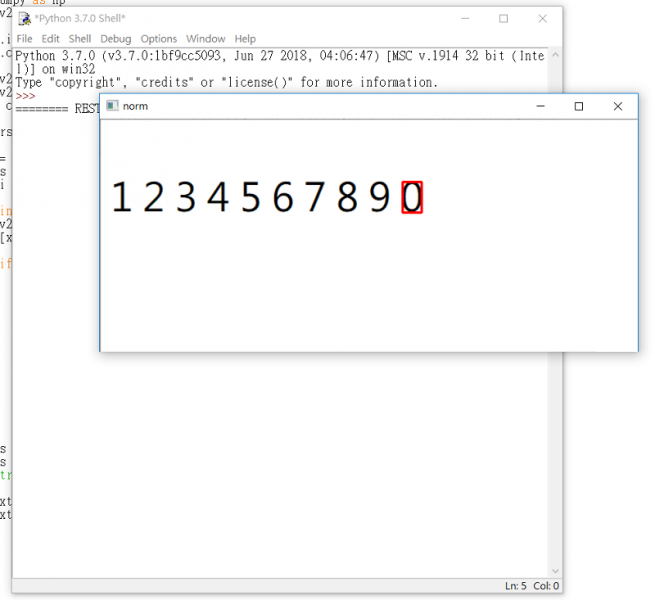The image size is (655, 600).
Task: Click the norm window title icon
Action: (112, 106)
